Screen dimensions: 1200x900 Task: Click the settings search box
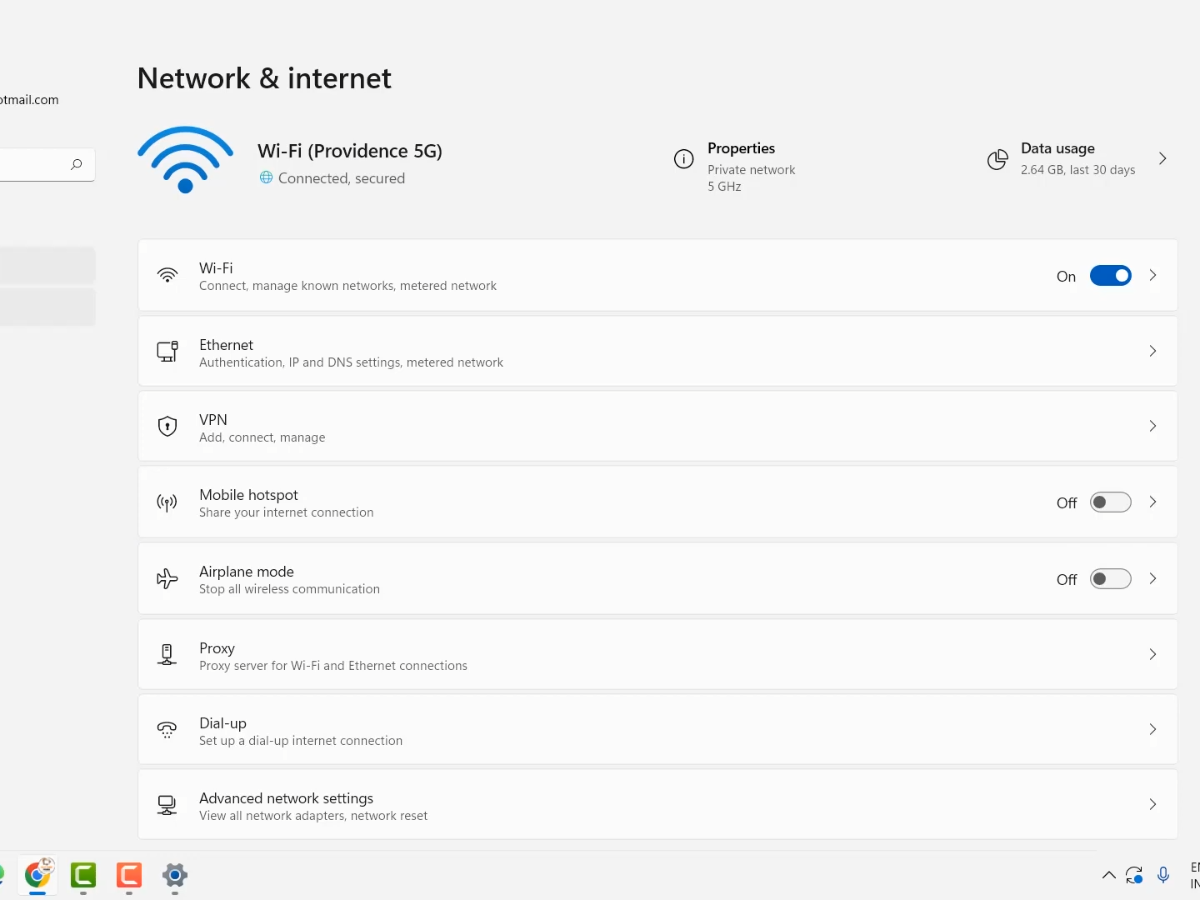[35, 165]
